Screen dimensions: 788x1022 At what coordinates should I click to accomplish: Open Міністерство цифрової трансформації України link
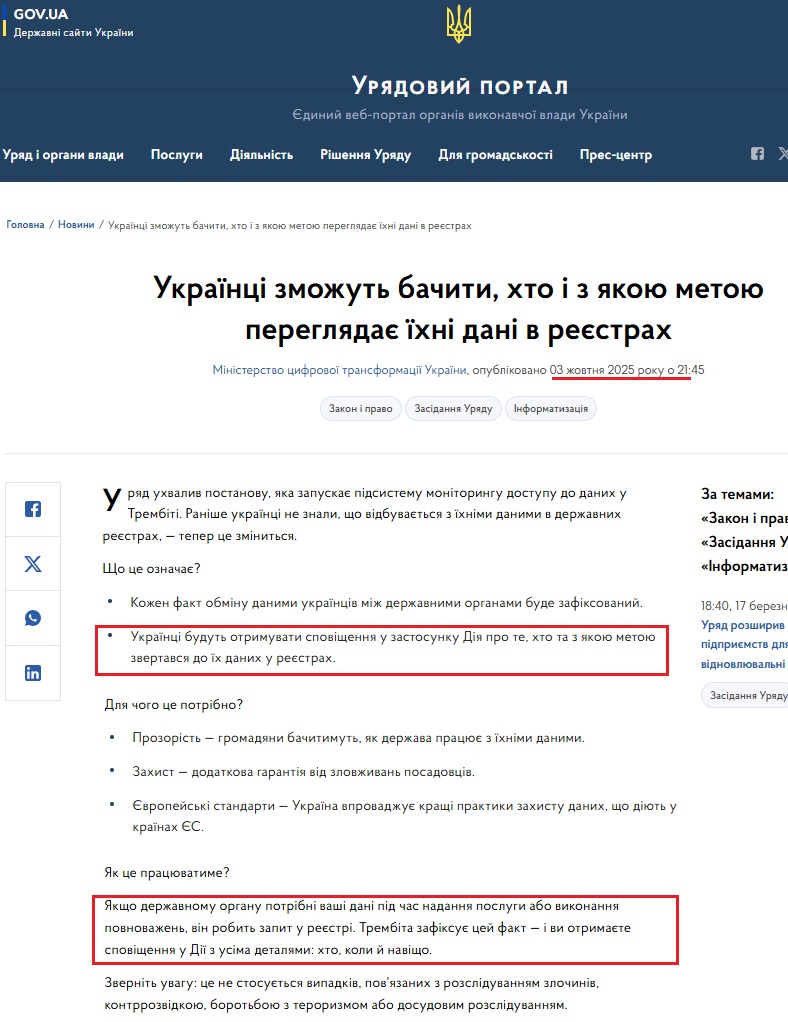(x=340, y=370)
